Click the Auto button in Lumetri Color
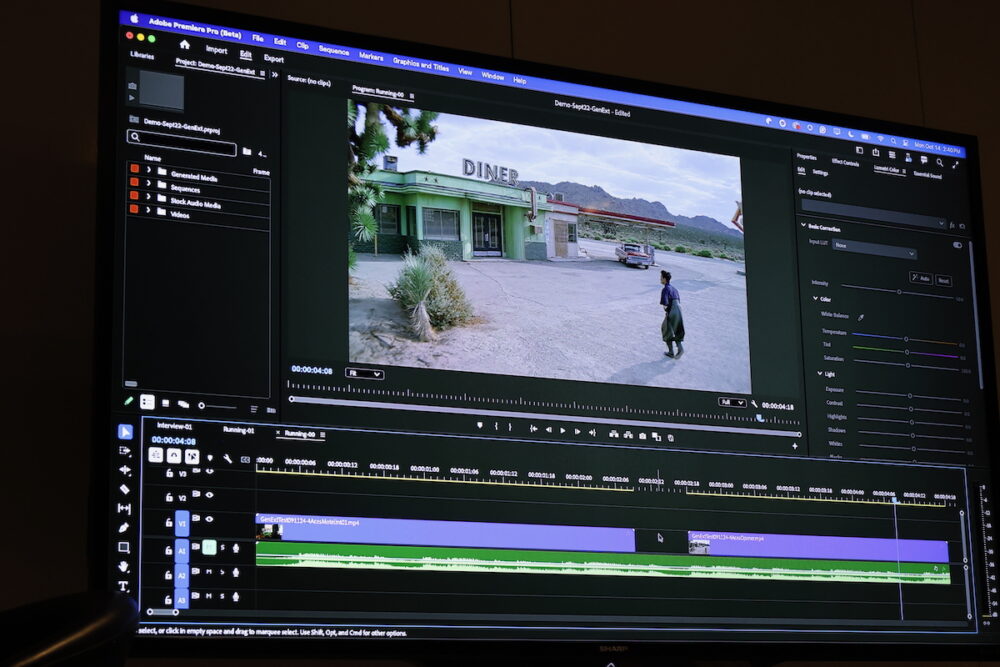Screen dimensions: 1000x667 tap(921, 279)
